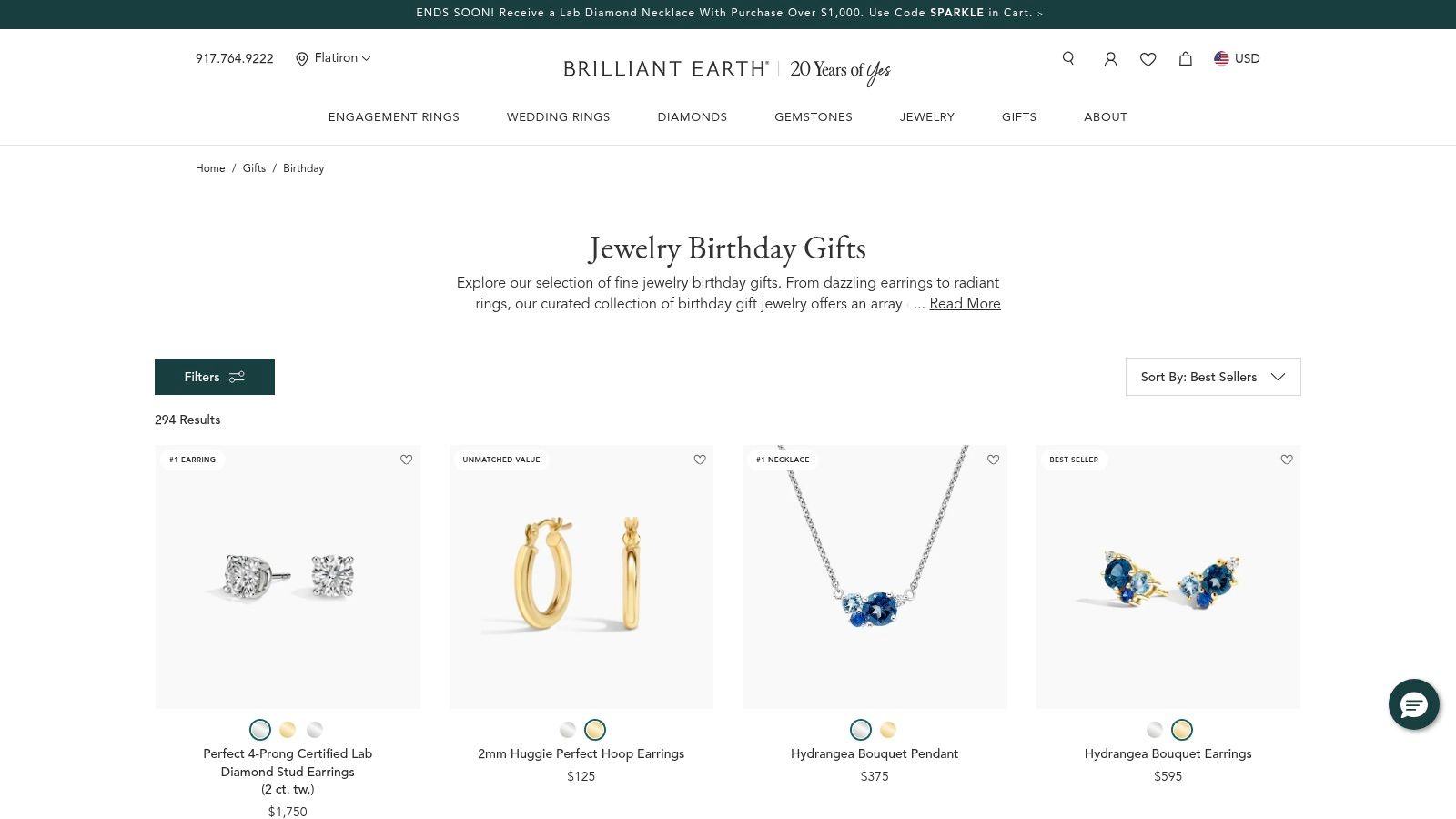Open the Gemstones menu
Screen dimensions: 1456x819
tap(814, 117)
